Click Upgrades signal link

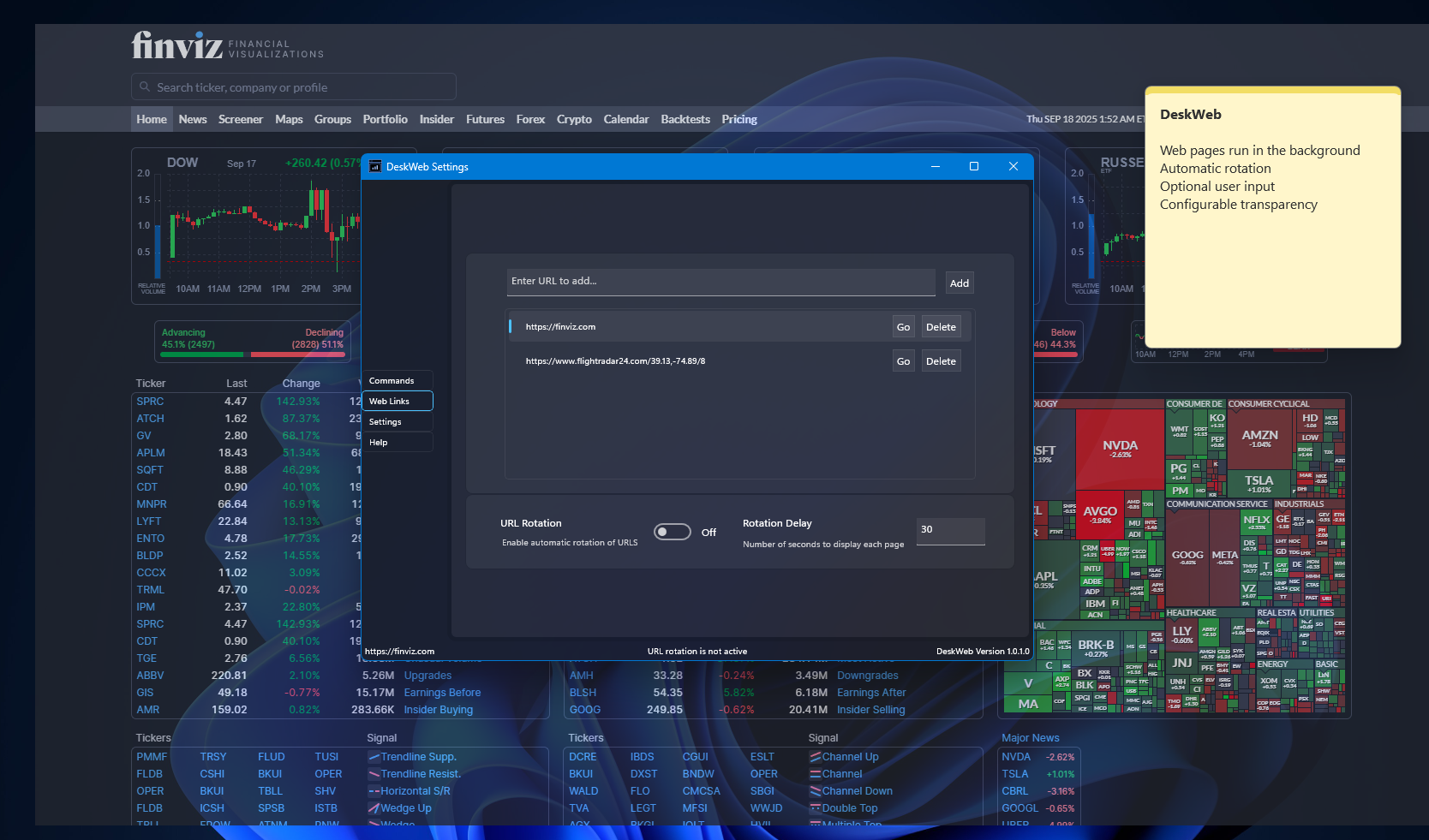pos(428,676)
